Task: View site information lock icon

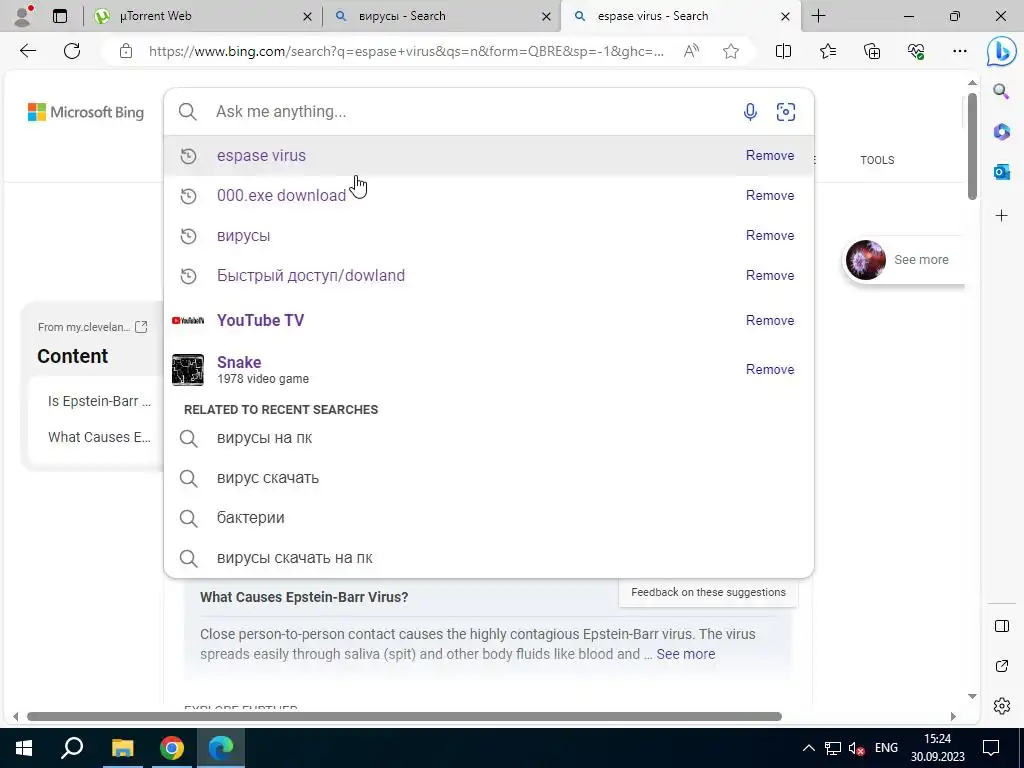Action: (126, 51)
